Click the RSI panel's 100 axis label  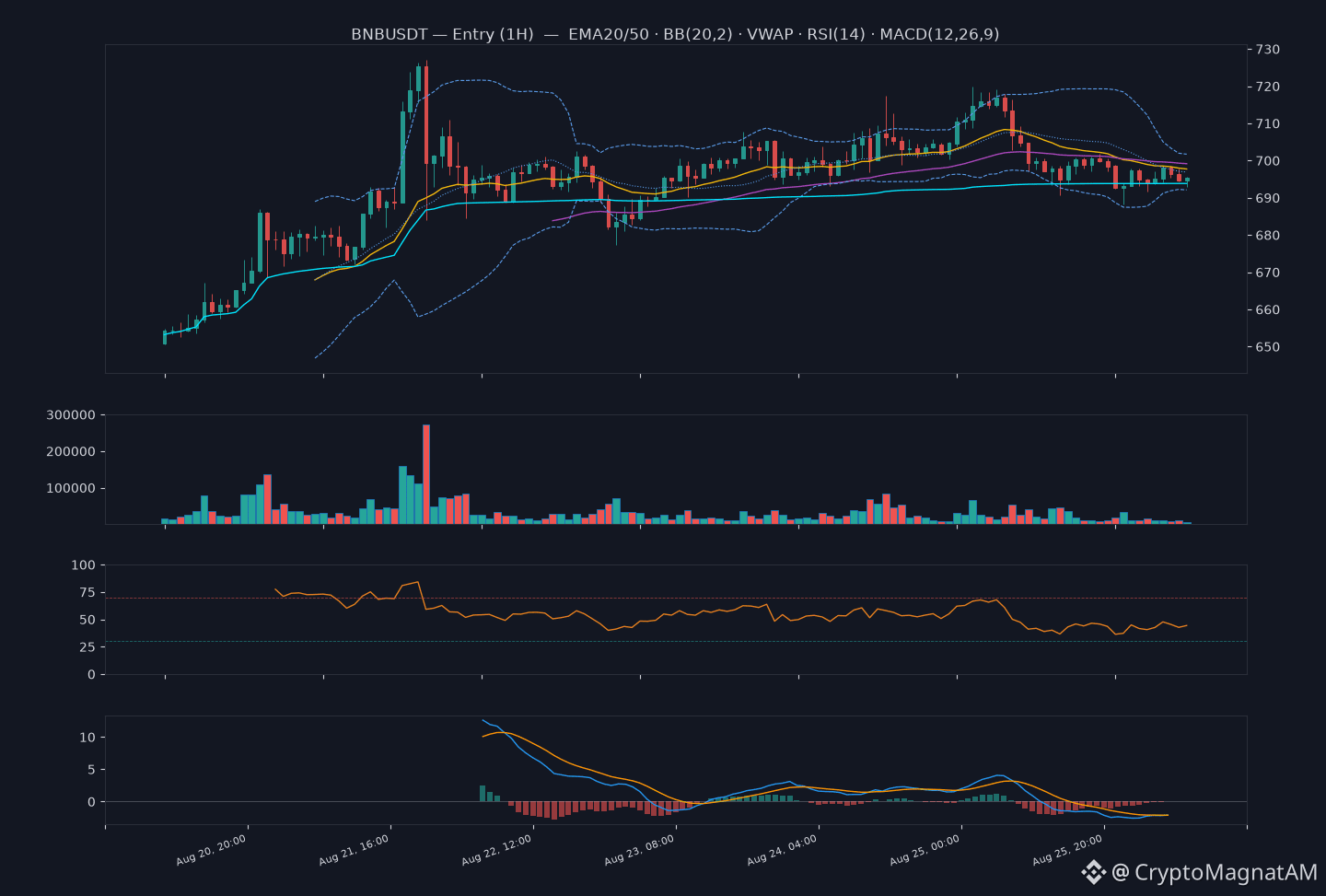84,565
